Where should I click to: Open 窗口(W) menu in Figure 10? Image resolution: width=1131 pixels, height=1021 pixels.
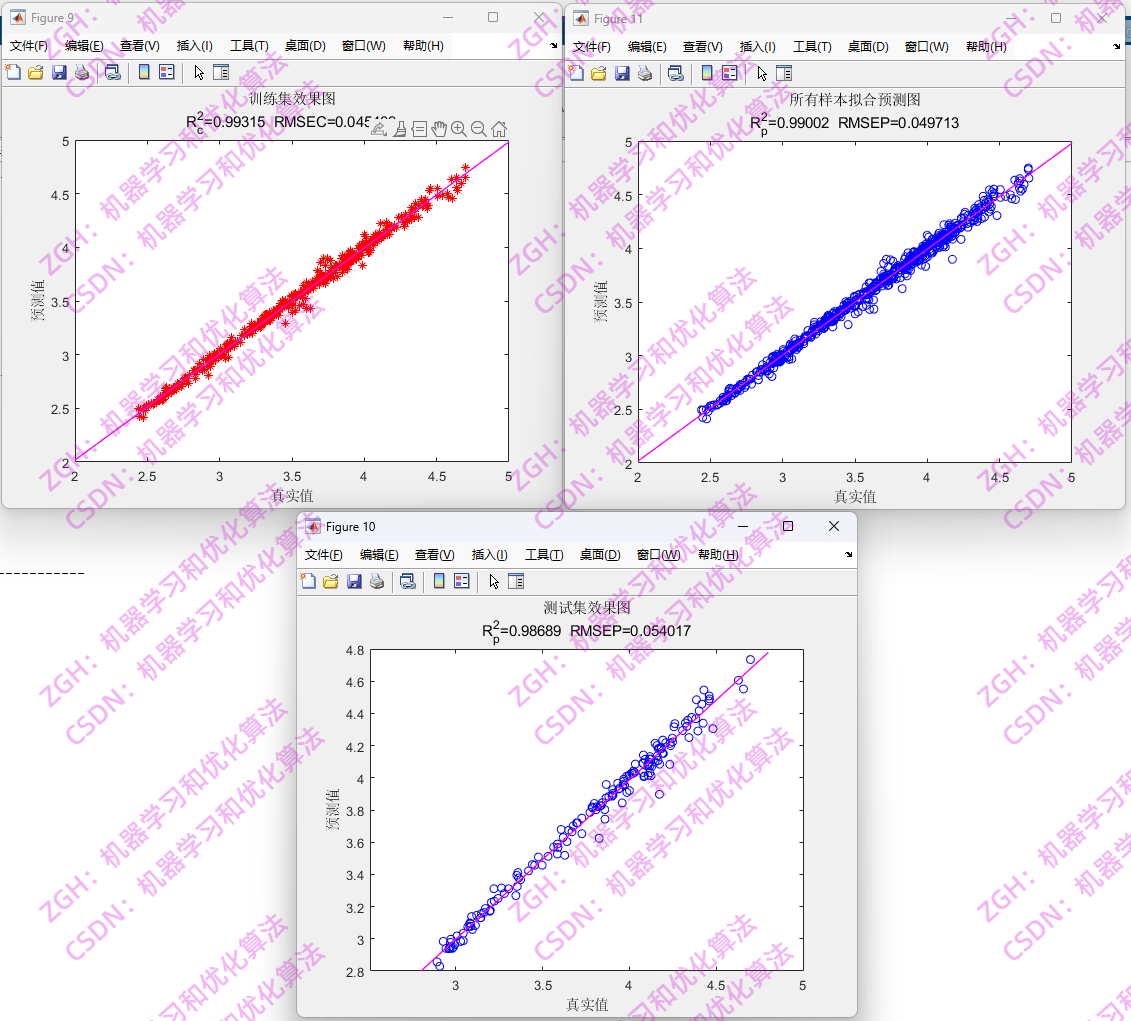[659, 554]
